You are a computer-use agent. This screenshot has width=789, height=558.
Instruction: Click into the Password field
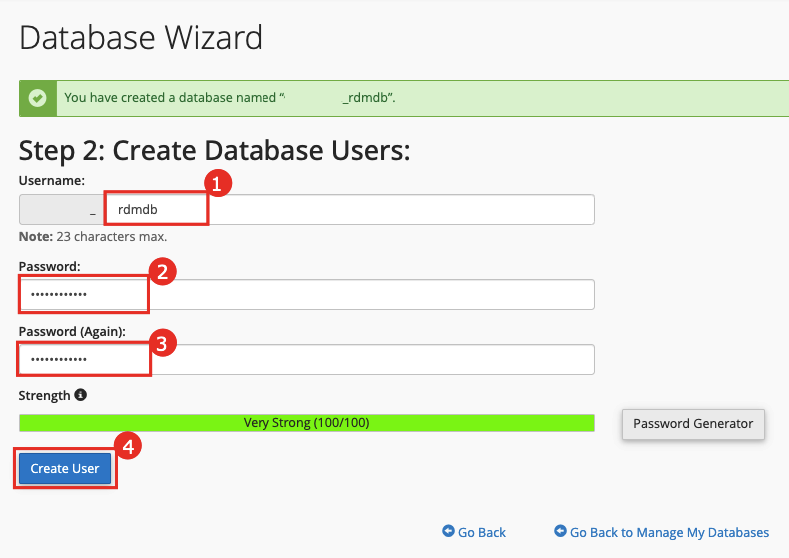click(x=350, y=295)
